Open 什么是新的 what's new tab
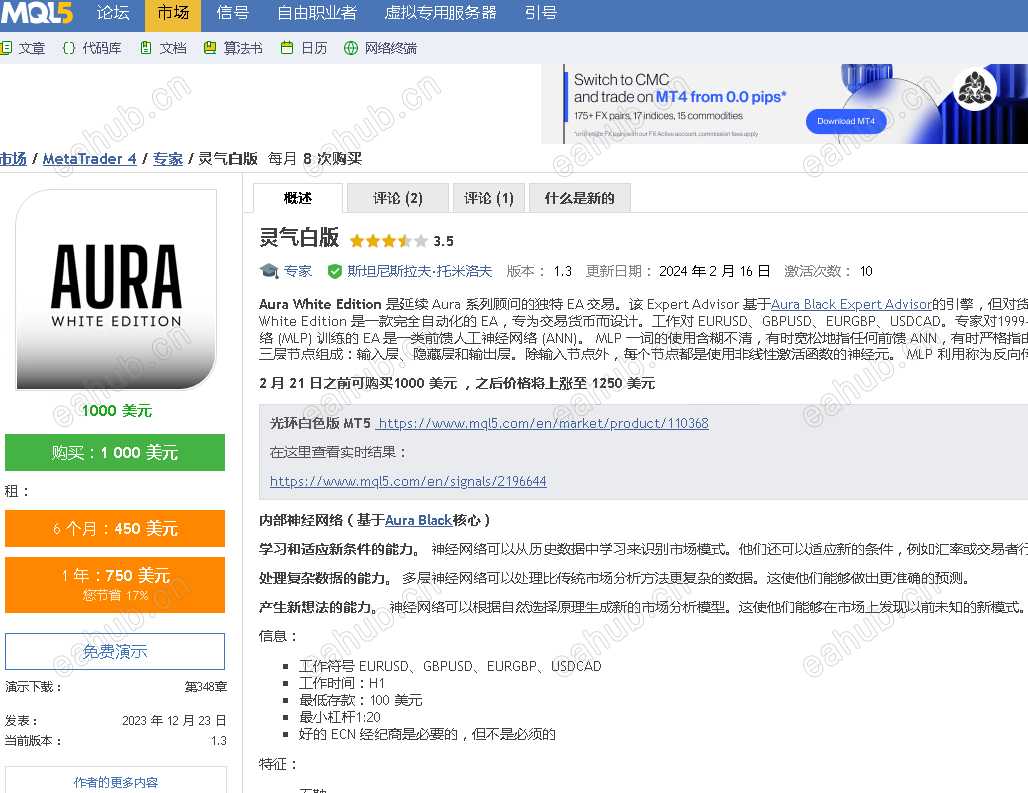This screenshot has width=1028, height=793. click(x=580, y=198)
